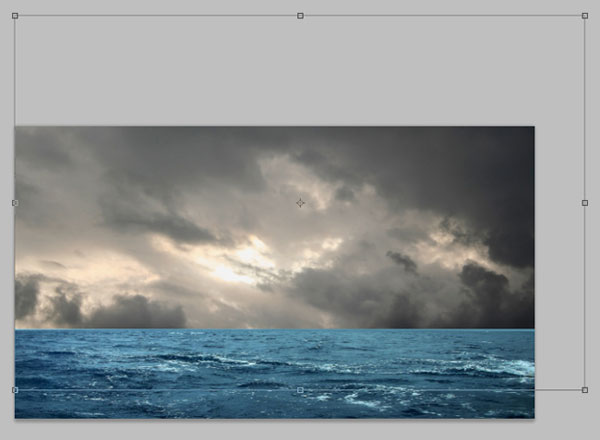Click the transform center reference point crosshair
This screenshot has width=600, height=440.
point(300,203)
